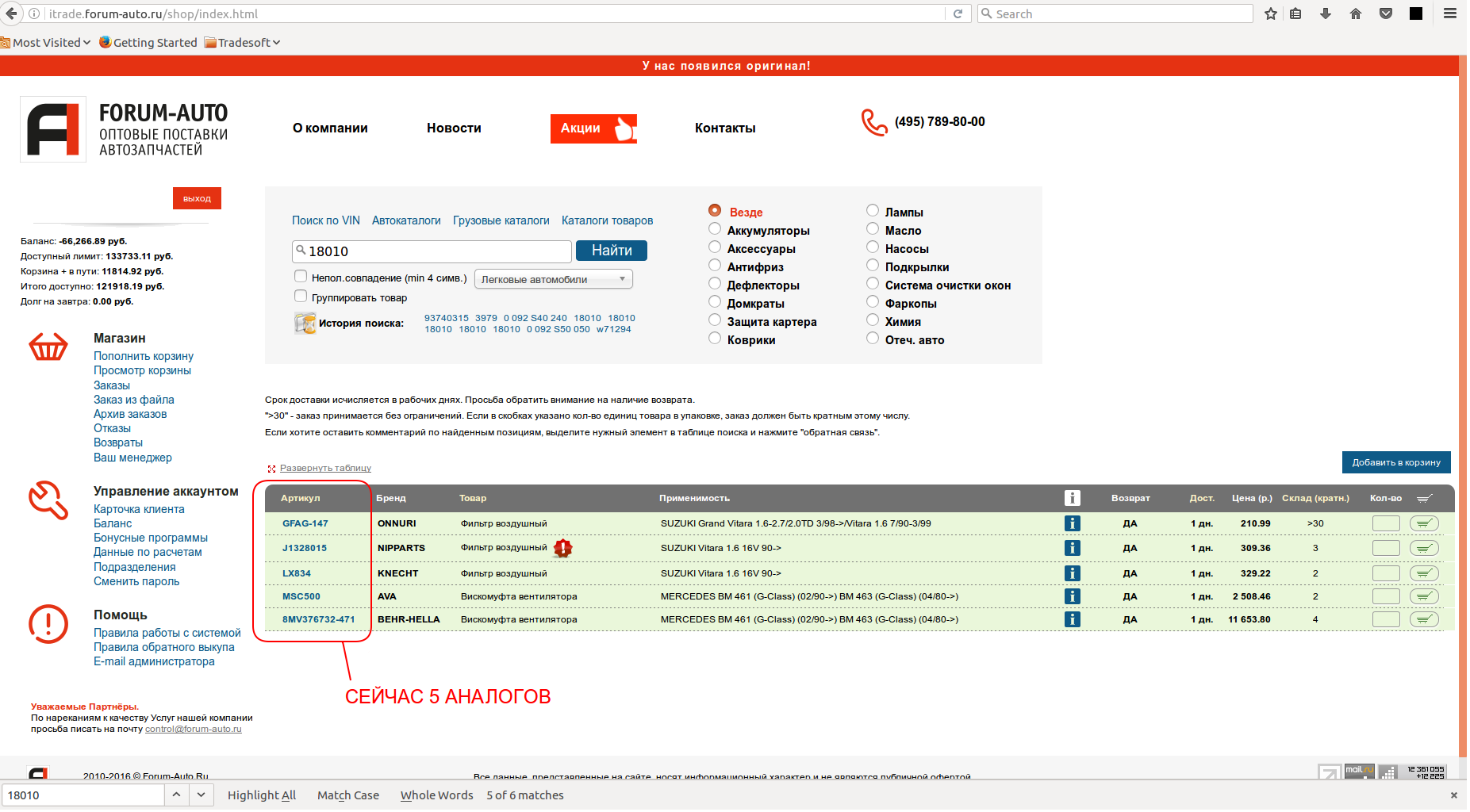This screenshot has height=812, width=1470.
Task: Click the Магазин basket icon
Action: 48,347
